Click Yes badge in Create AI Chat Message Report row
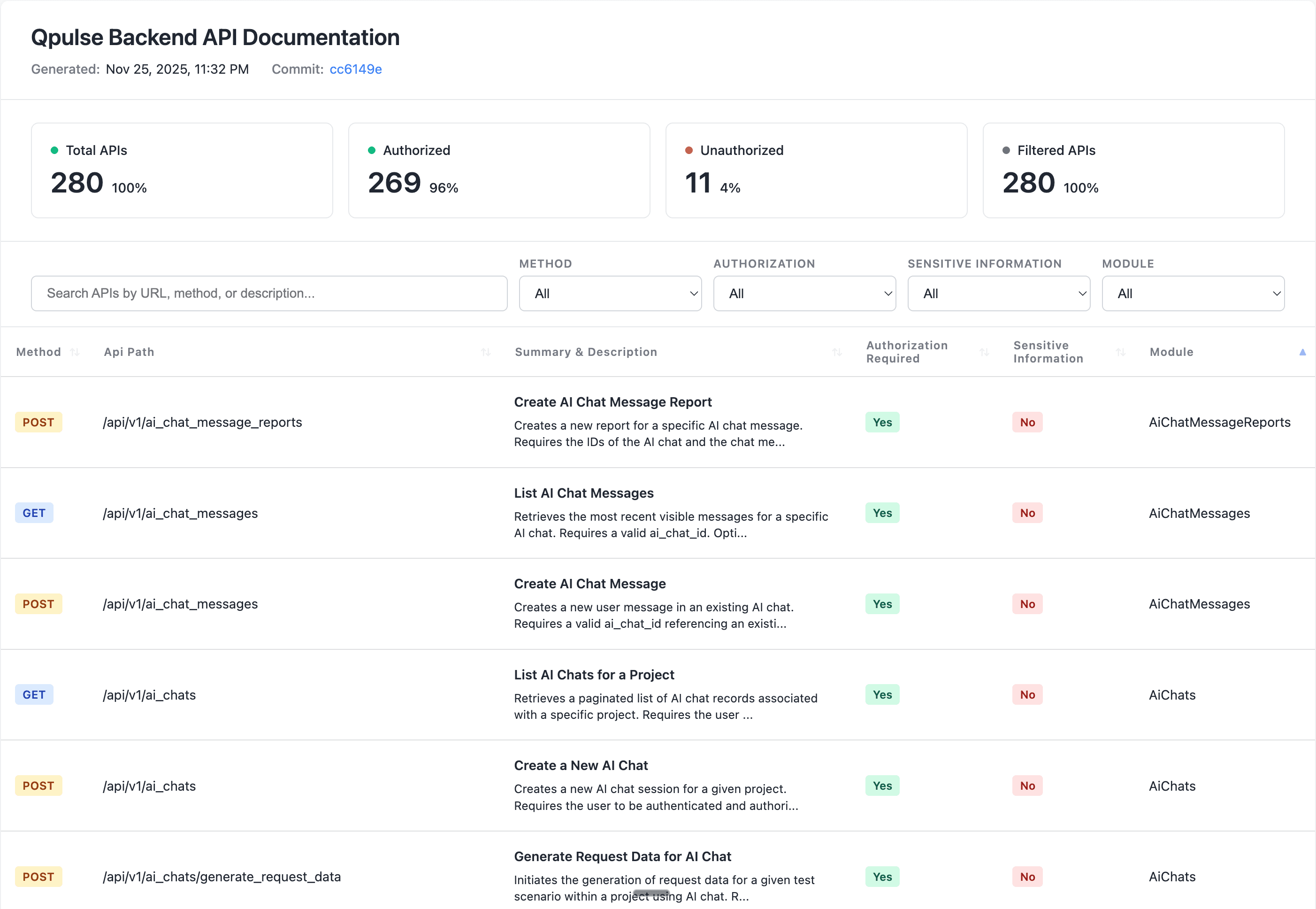Image resolution: width=1316 pixels, height=909 pixels. pos(882,422)
